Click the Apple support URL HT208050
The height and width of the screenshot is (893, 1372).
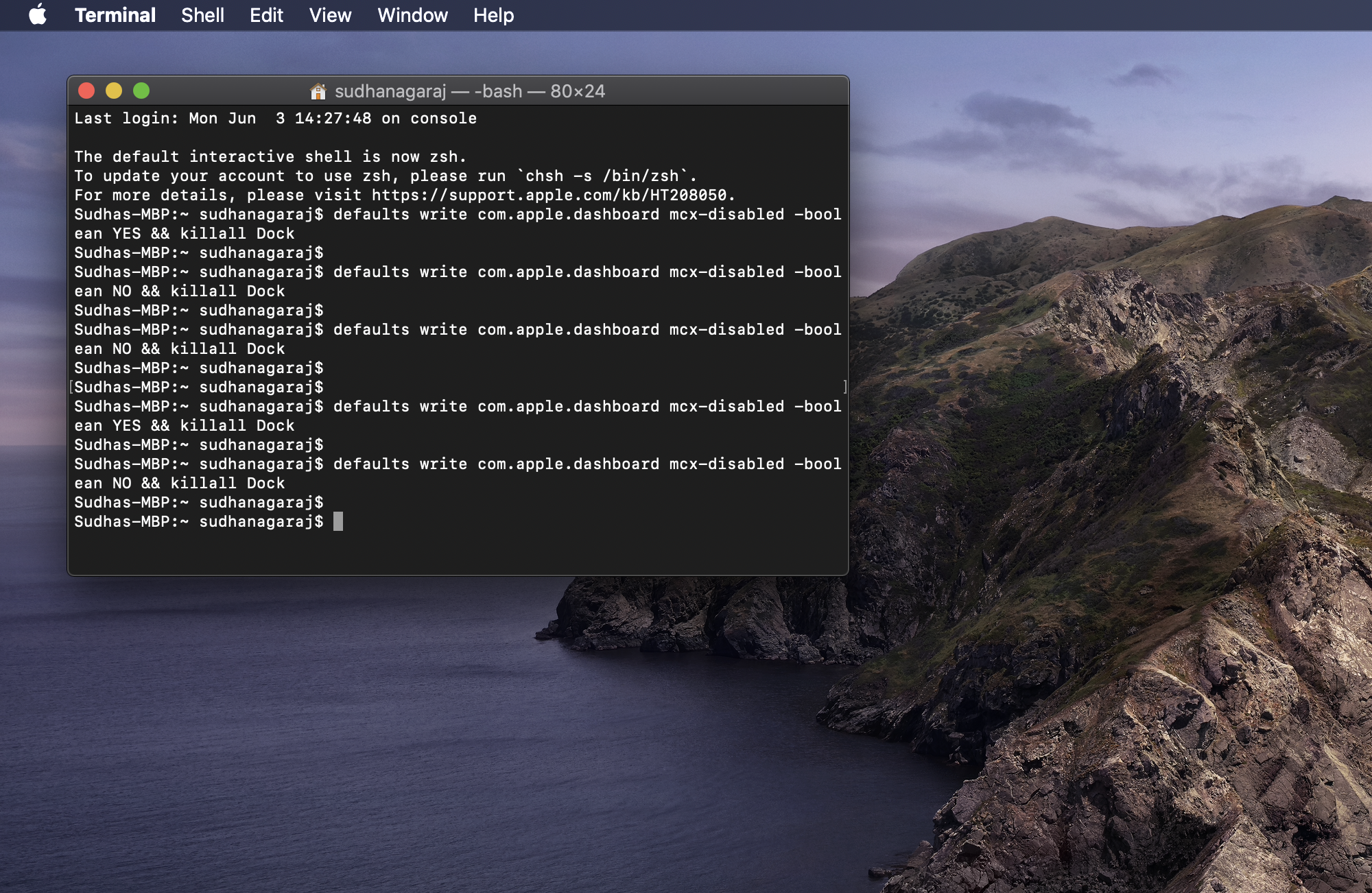[x=549, y=195]
